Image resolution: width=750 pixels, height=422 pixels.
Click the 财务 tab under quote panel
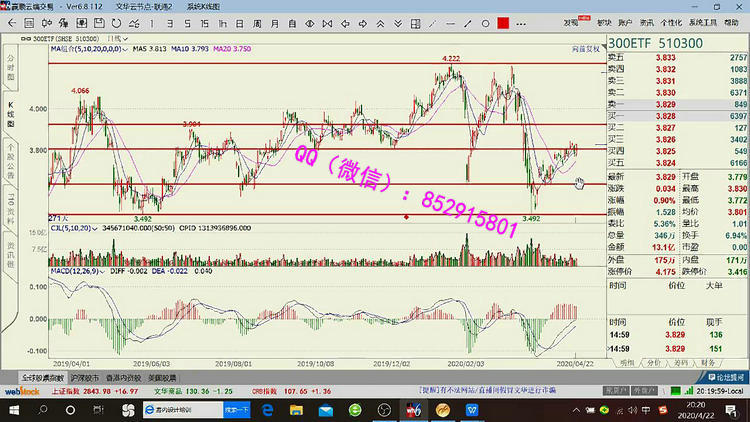coord(707,364)
